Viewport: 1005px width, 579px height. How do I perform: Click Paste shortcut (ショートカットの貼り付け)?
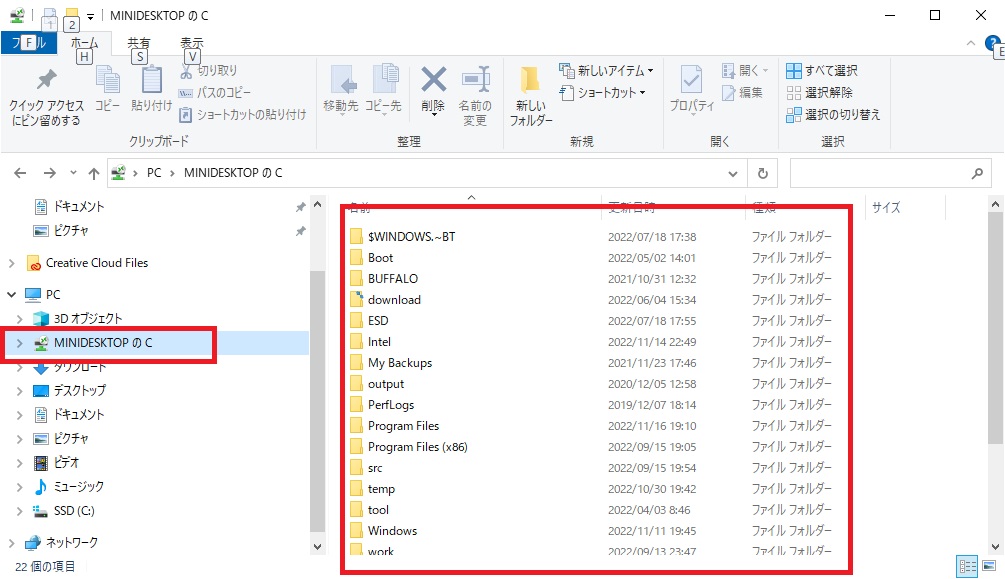coord(243,115)
